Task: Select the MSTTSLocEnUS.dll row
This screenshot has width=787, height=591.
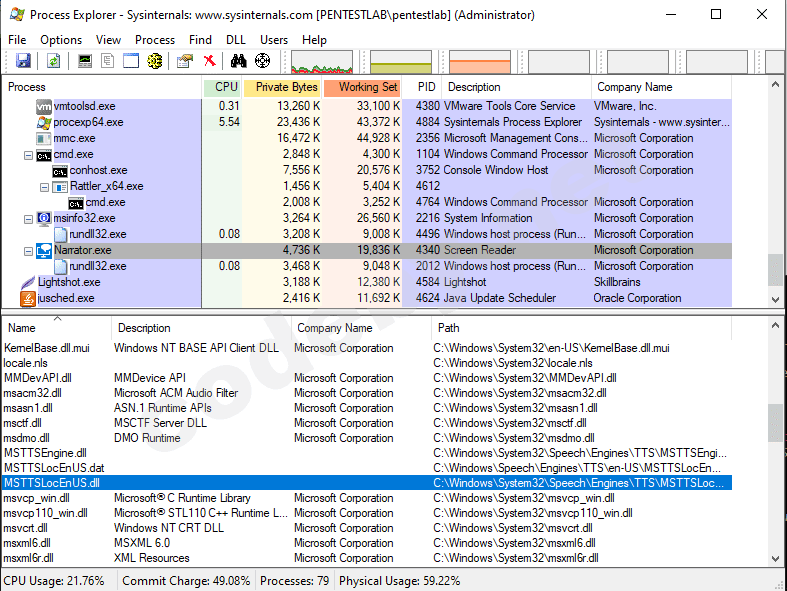Action: (367, 483)
